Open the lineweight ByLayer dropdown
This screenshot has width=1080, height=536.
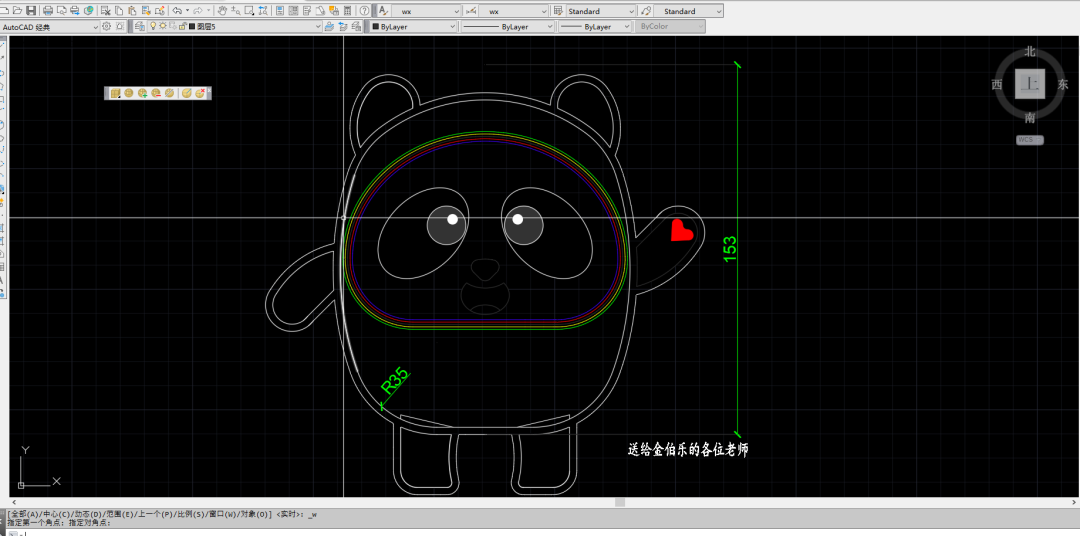(x=594, y=26)
